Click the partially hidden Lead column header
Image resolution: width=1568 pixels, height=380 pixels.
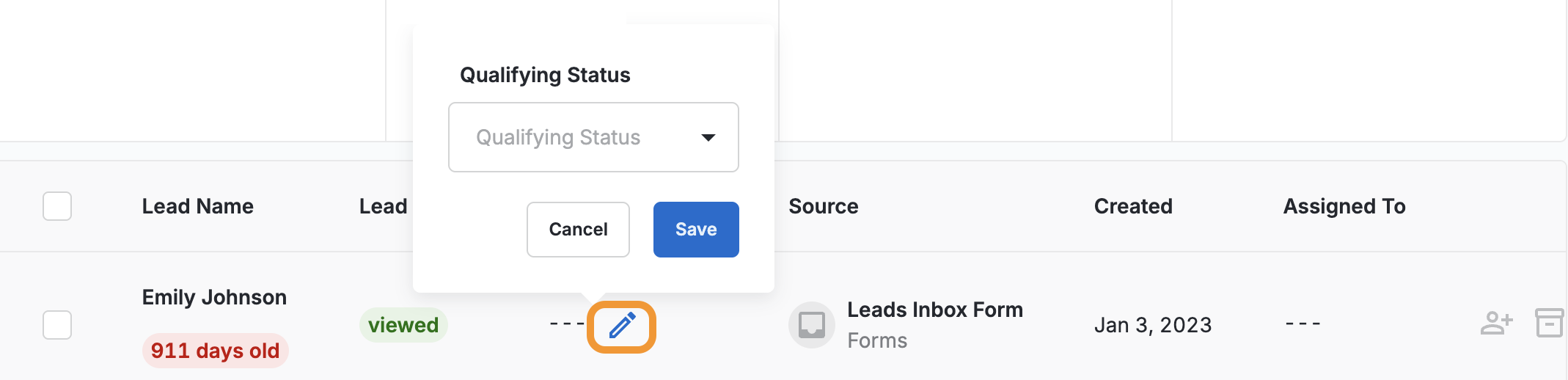pyautogui.click(x=383, y=206)
